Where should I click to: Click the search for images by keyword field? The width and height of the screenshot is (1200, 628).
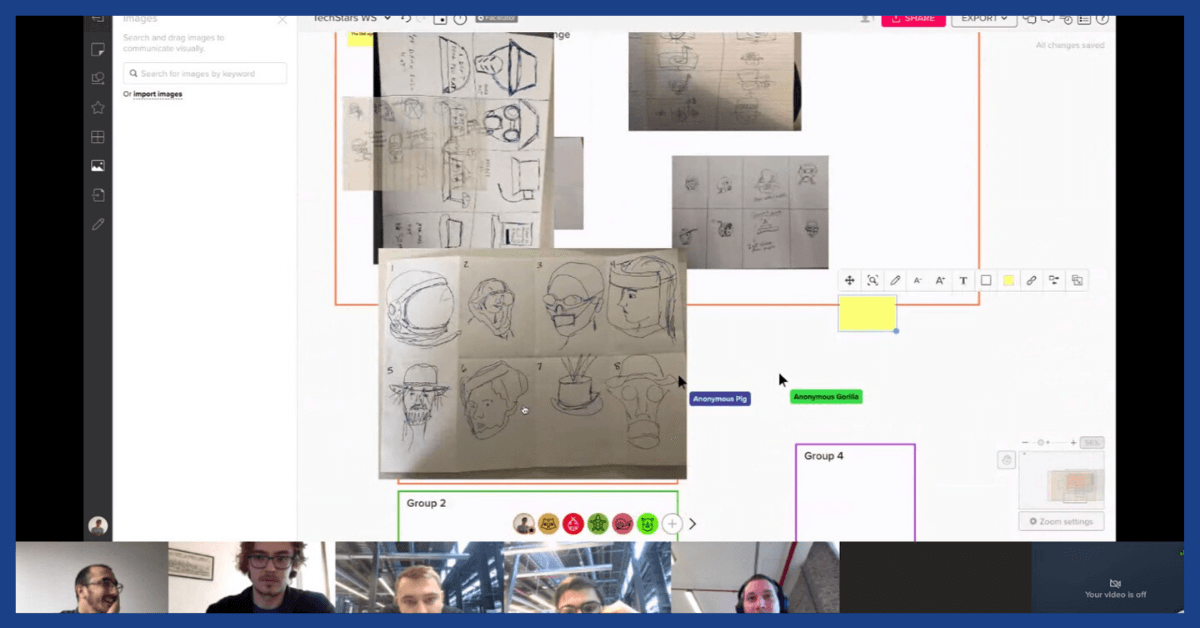coord(205,73)
